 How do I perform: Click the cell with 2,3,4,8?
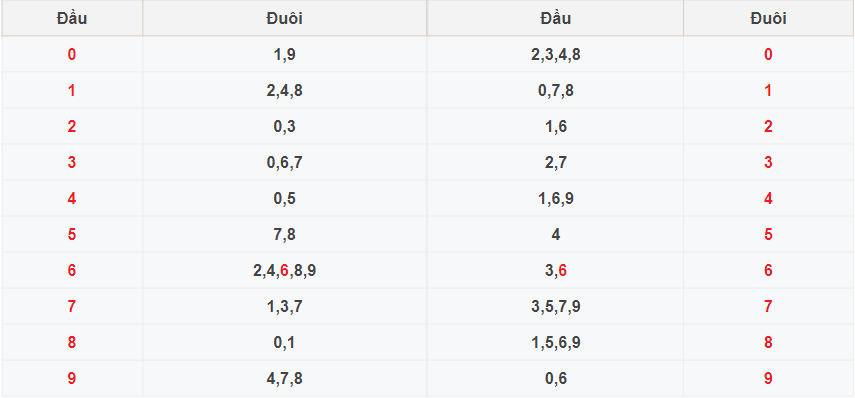tap(555, 55)
